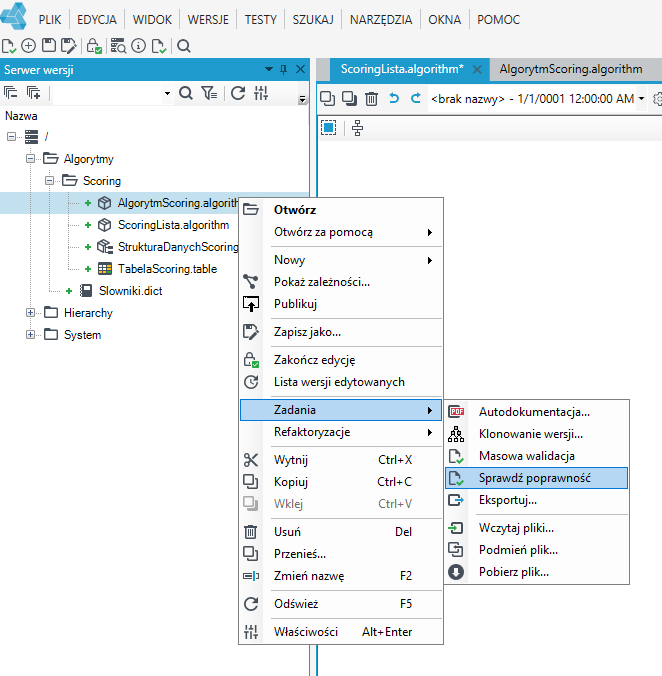Viewport: 662px width, 676px height.
Task: Select Masowa walidacja option
Action: pos(536,456)
